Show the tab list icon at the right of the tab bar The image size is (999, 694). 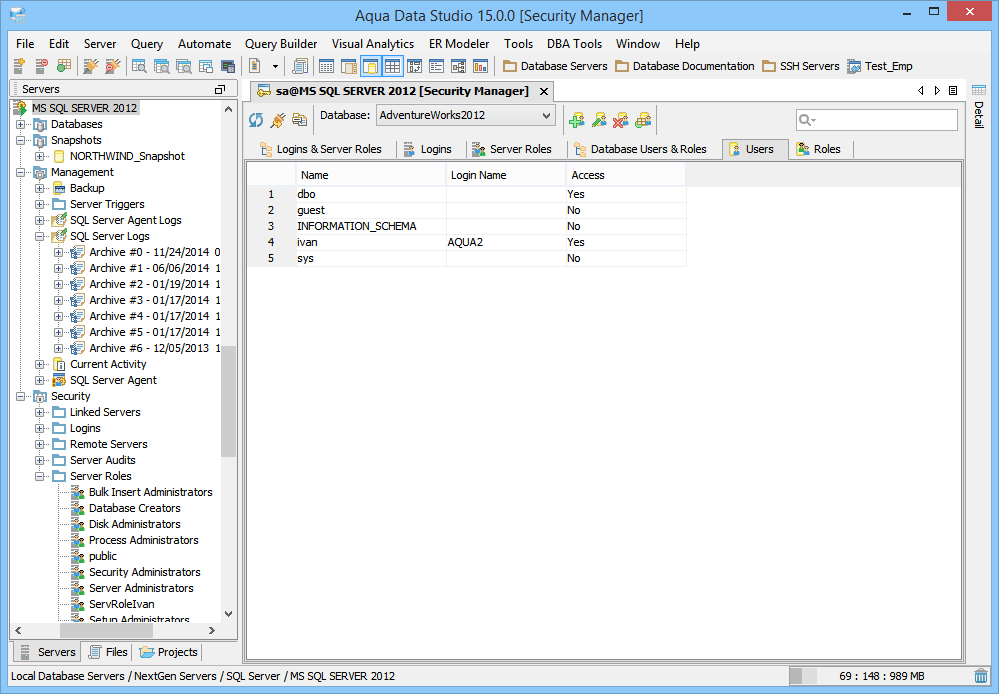click(x=953, y=90)
